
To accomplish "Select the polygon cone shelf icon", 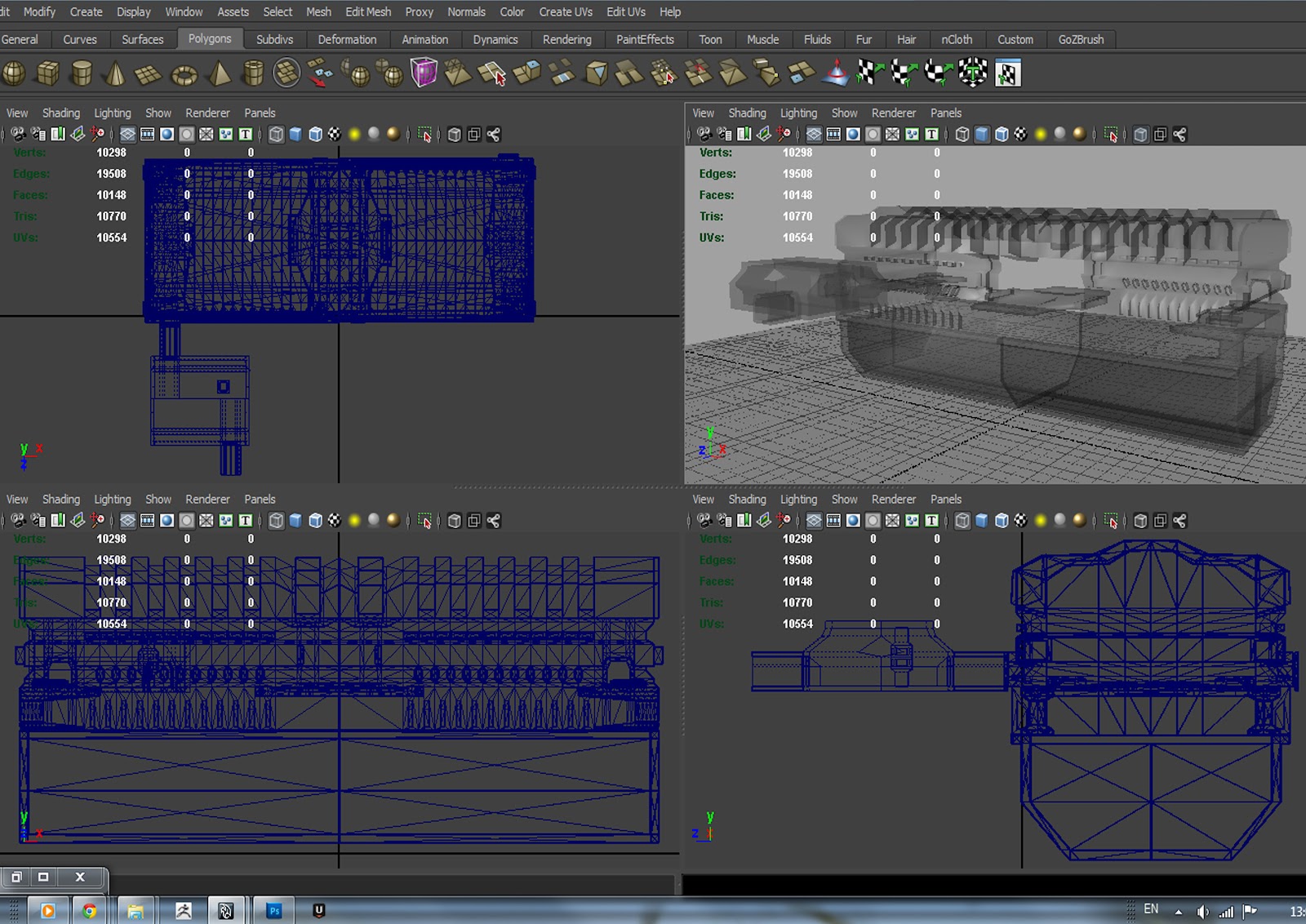I will (115, 73).
